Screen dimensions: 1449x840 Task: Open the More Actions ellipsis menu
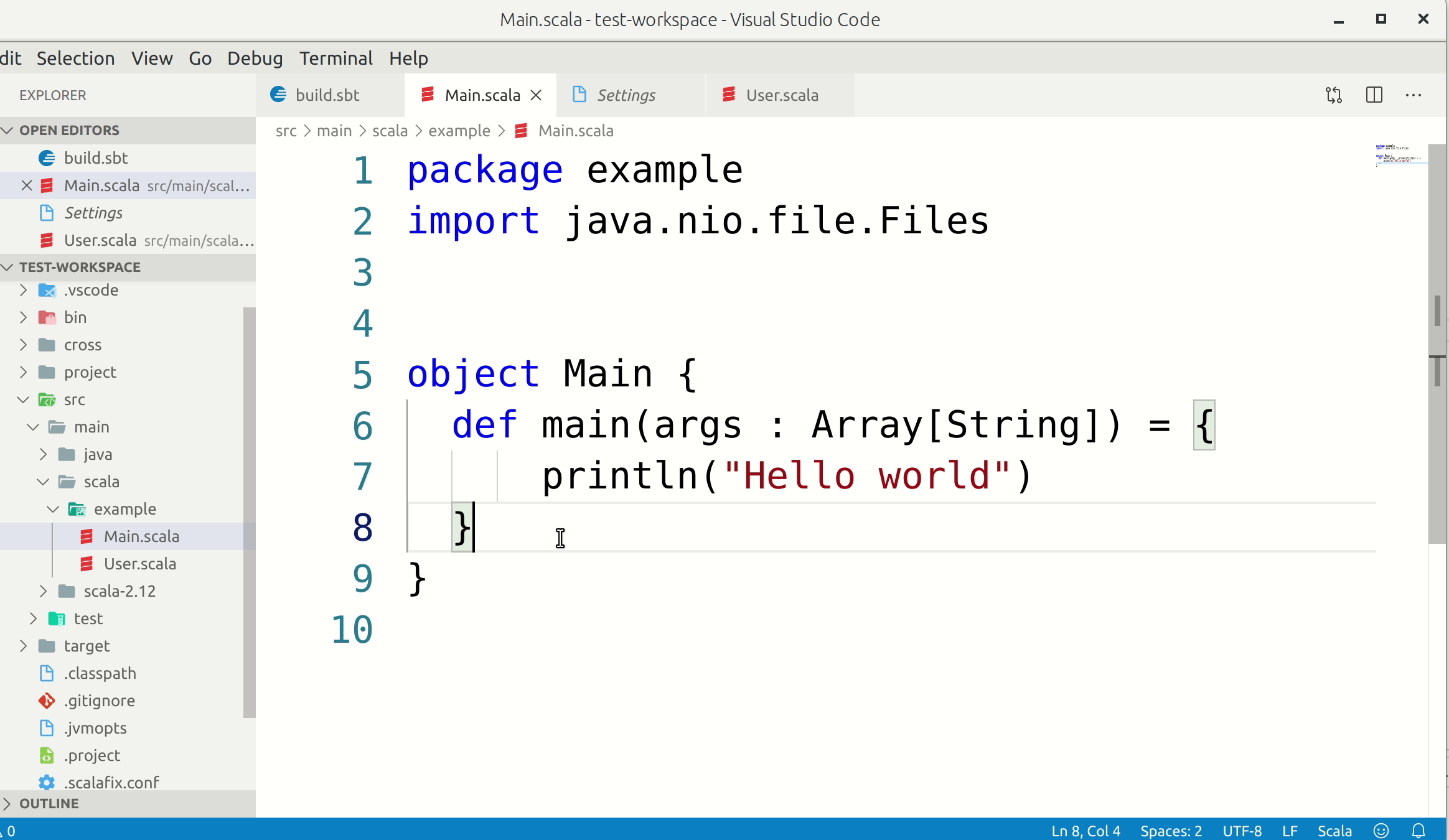tap(1413, 95)
